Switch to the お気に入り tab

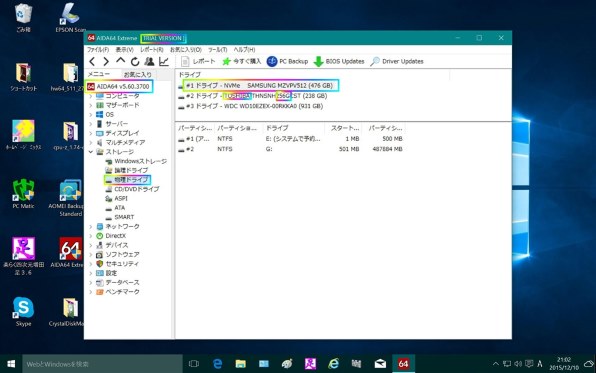pos(138,75)
